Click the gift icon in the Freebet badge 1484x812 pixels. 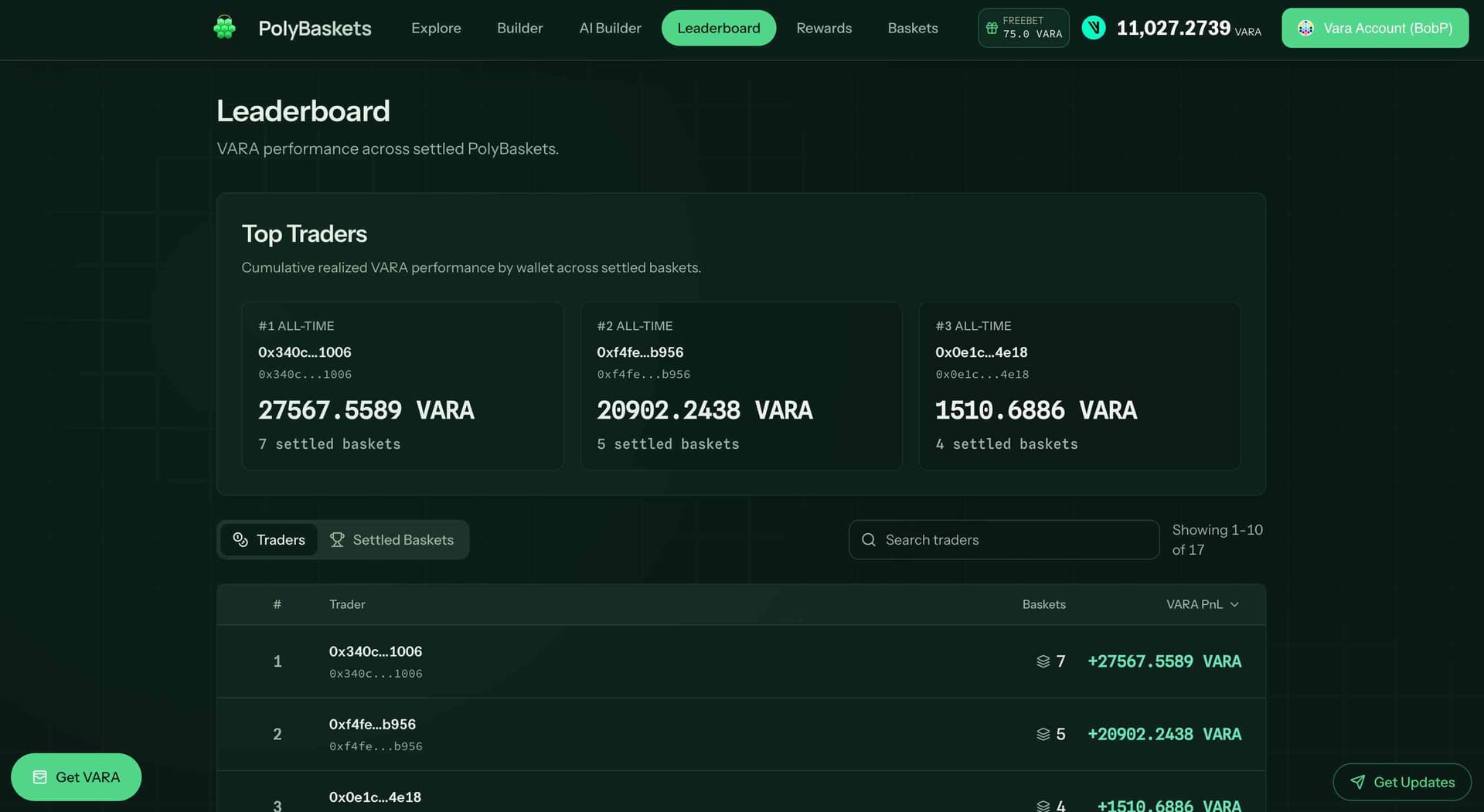coord(992,28)
